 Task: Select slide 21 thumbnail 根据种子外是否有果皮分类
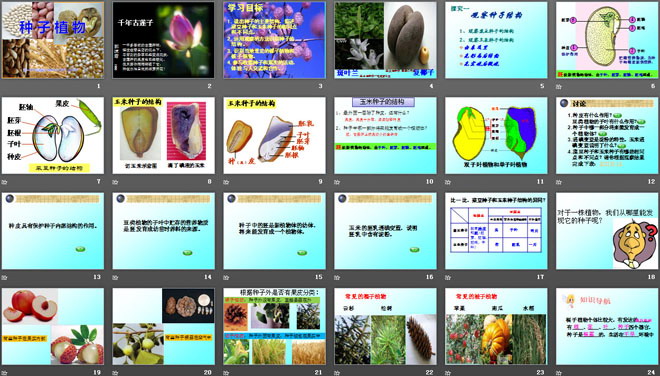pos(274,326)
